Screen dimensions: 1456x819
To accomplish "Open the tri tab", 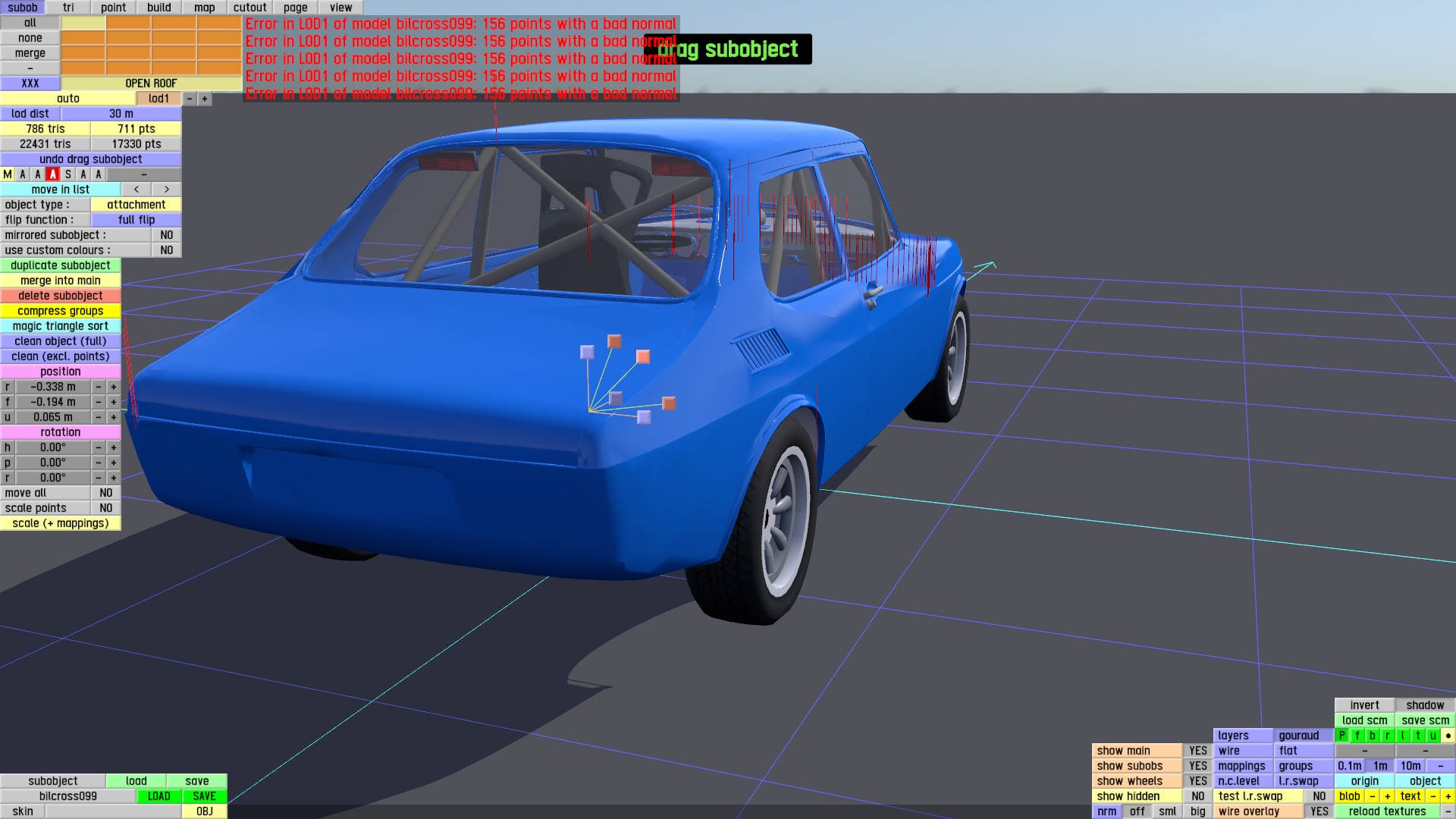I will pos(68,8).
